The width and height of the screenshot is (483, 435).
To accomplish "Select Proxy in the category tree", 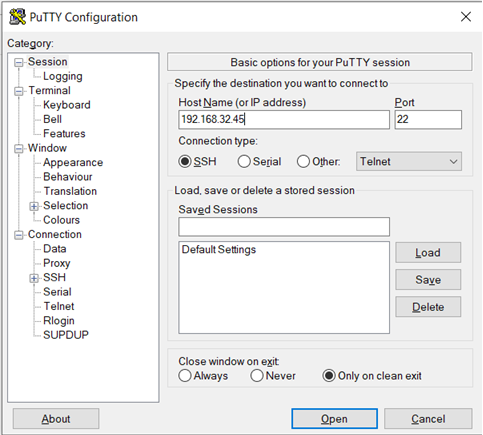I will coord(57,263).
